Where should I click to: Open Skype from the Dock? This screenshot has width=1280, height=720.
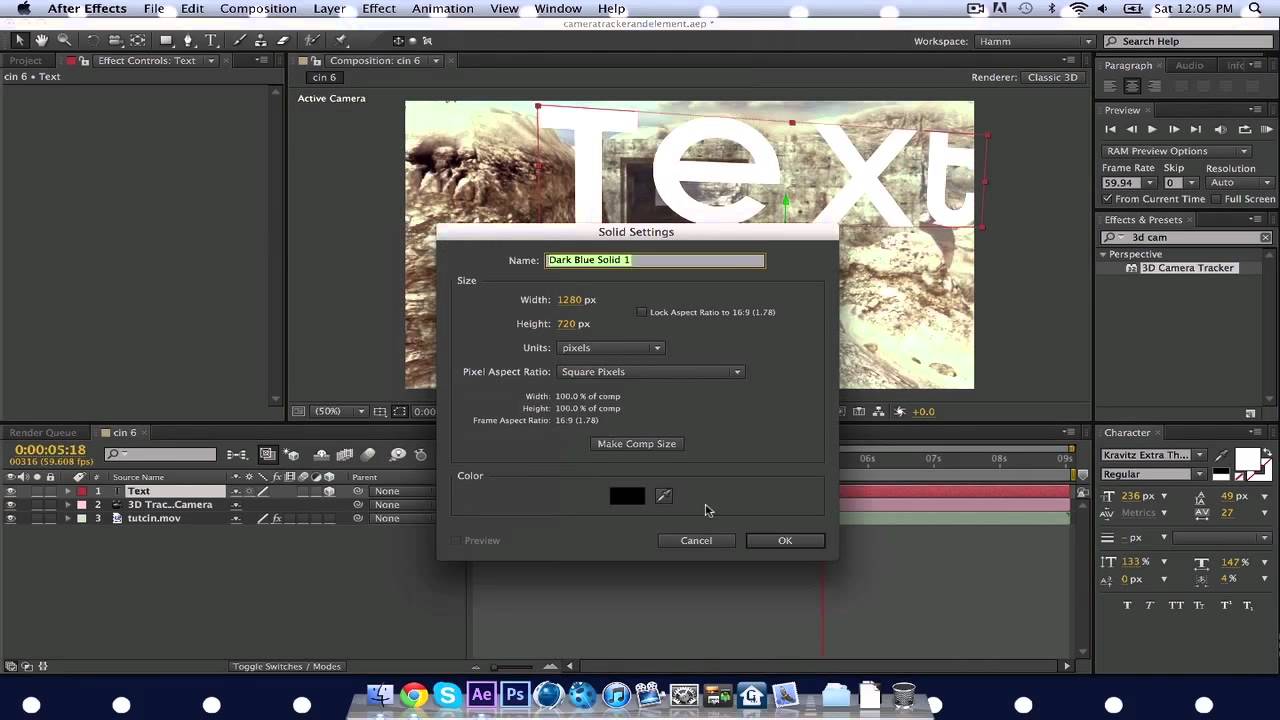tap(447, 694)
